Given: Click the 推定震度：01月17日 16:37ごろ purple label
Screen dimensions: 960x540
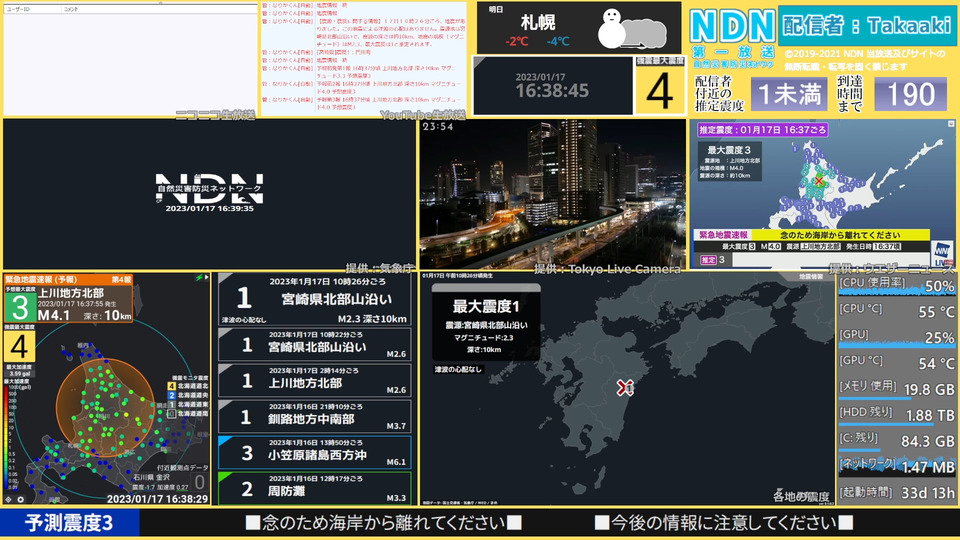Looking at the screenshot, I should click(x=762, y=130).
